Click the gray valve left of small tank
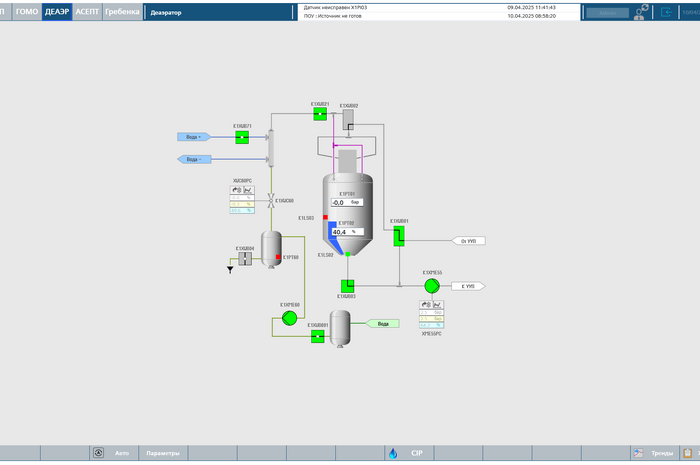The height and width of the screenshot is (465, 700). [x=245, y=258]
